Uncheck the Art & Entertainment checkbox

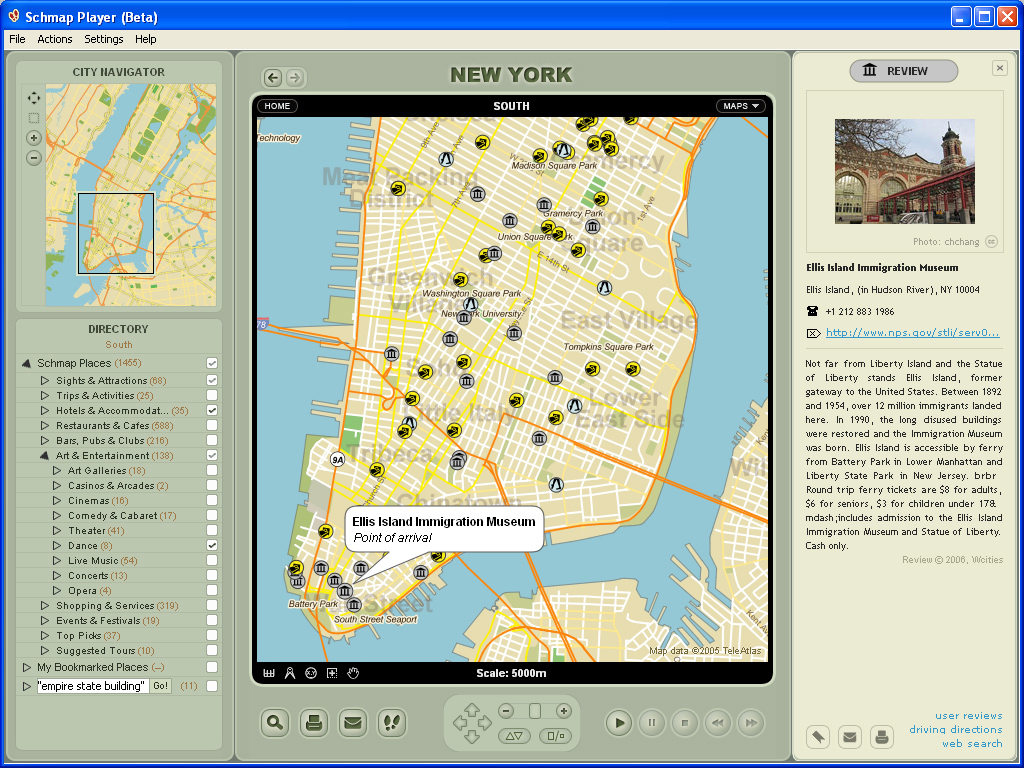point(212,455)
